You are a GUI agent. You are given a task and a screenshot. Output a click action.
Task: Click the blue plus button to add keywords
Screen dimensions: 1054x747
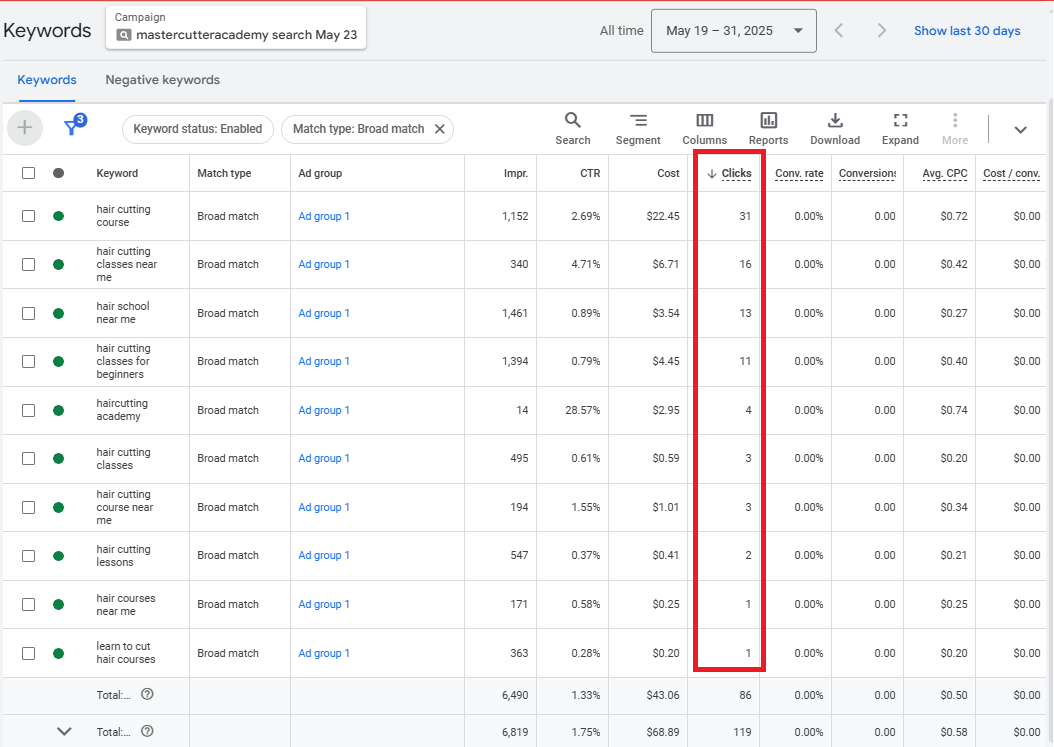(x=25, y=127)
